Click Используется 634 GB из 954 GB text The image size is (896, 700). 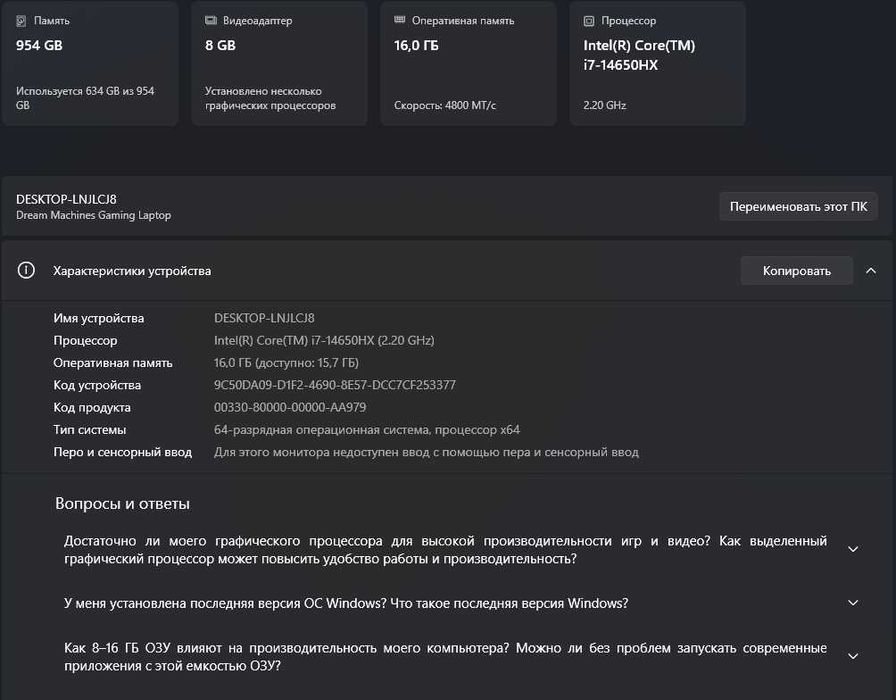[85, 98]
